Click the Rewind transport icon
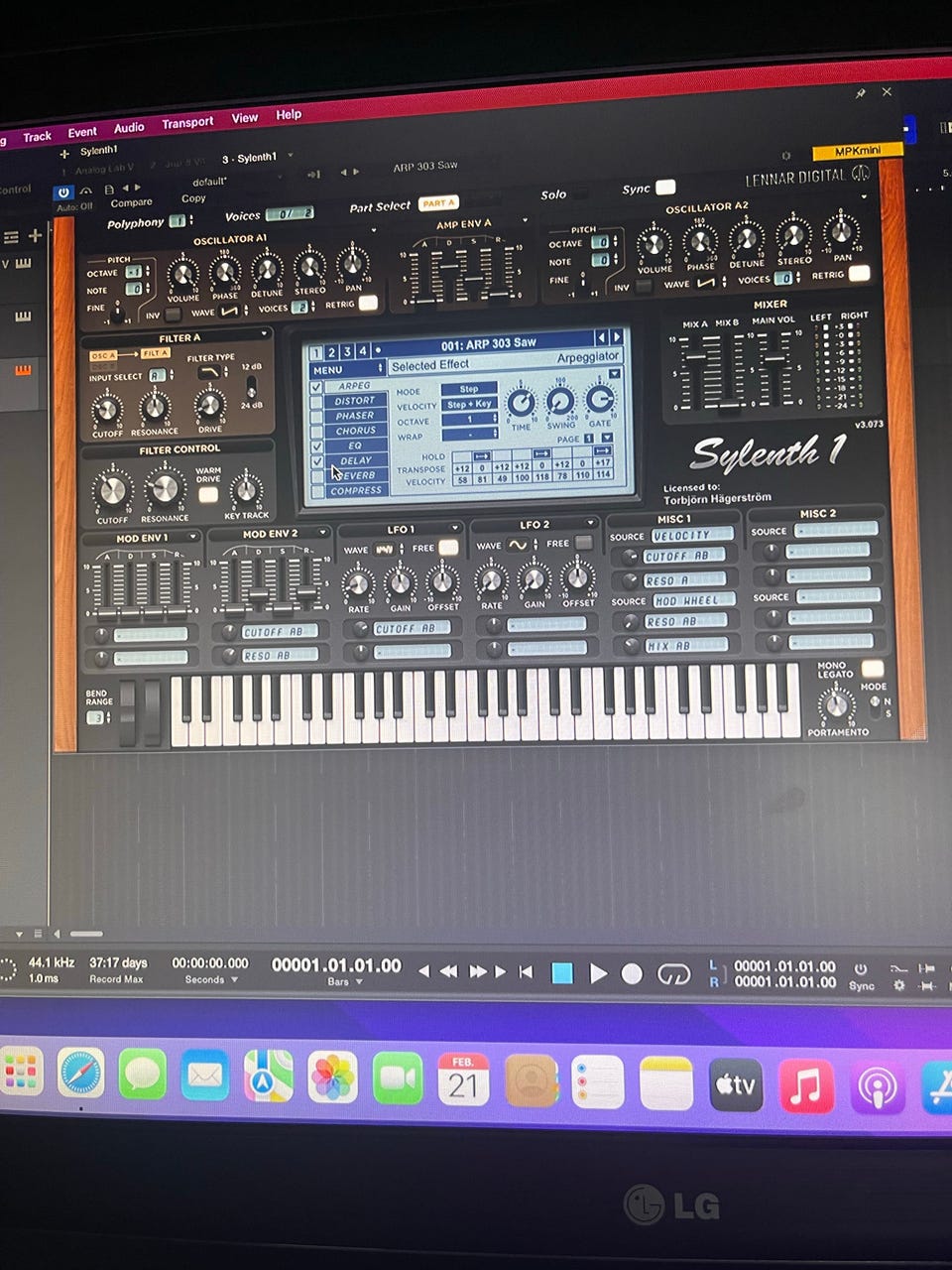 tap(448, 971)
